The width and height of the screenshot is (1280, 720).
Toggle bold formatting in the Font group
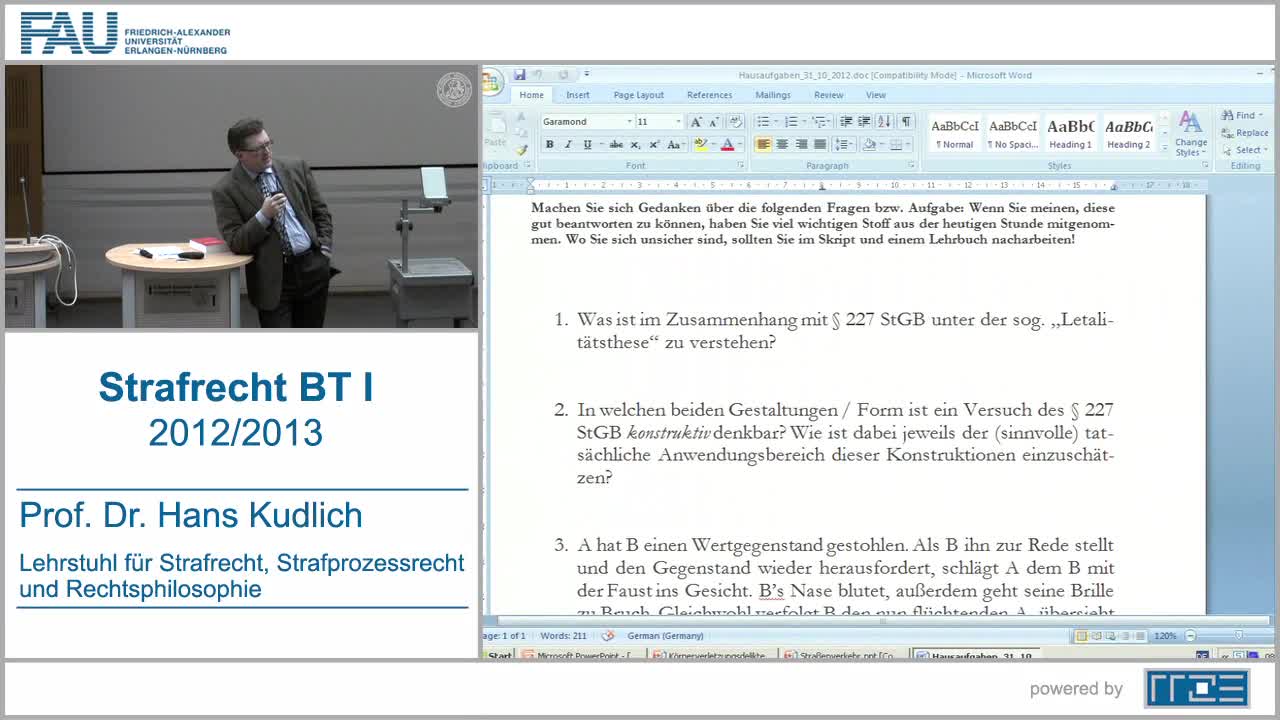(549, 145)
